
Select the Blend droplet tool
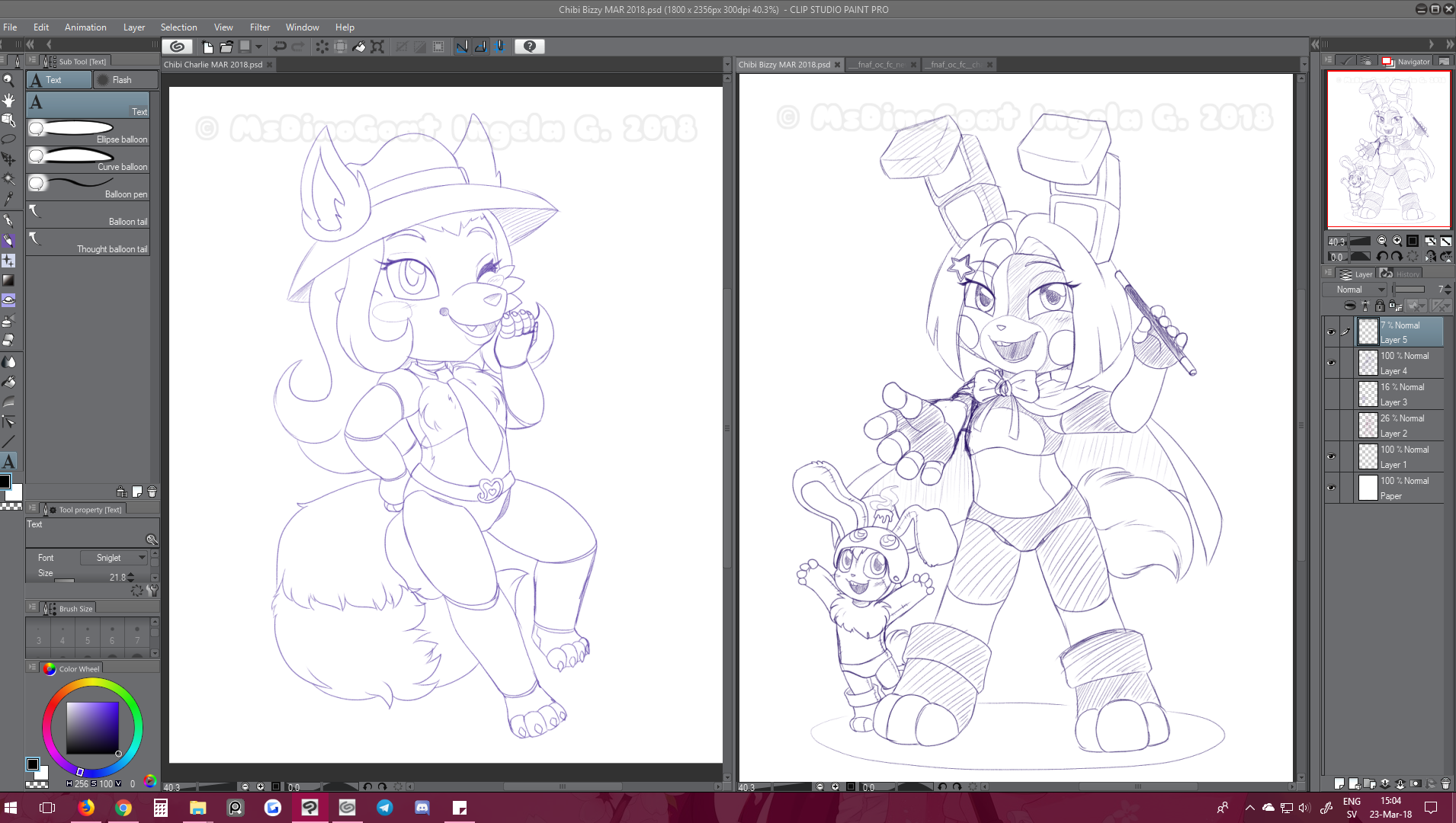click(8, 362)
